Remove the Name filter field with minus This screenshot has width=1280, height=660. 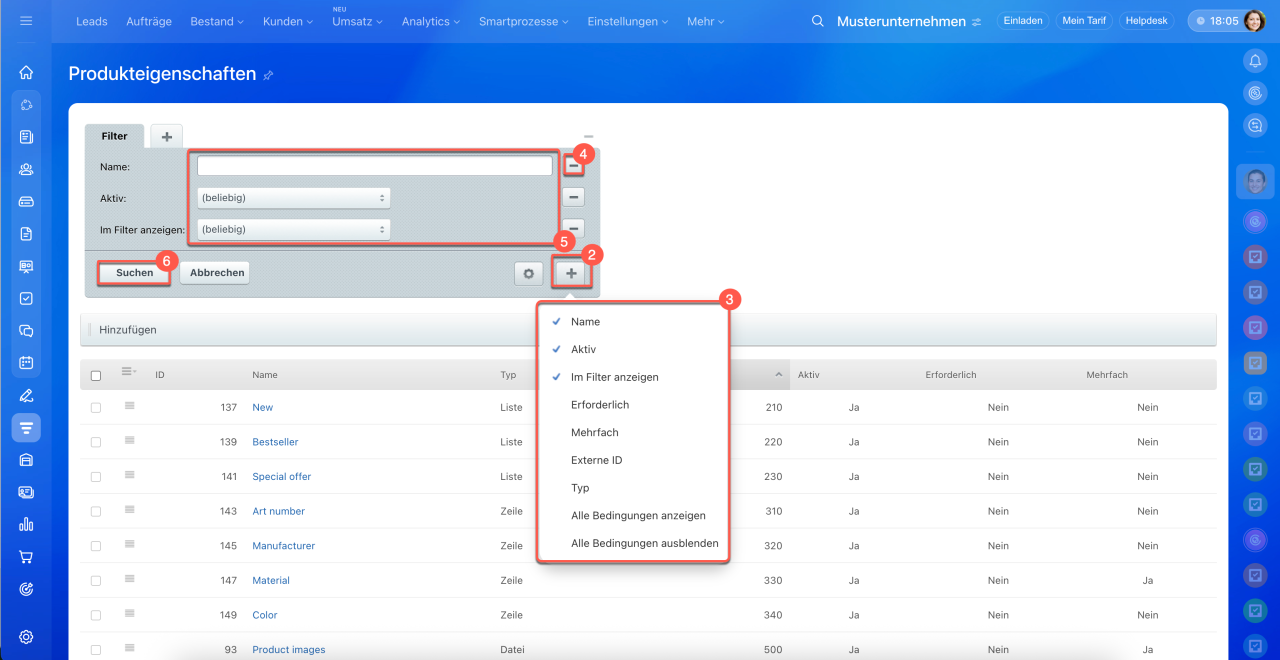[x=573, y=166]
